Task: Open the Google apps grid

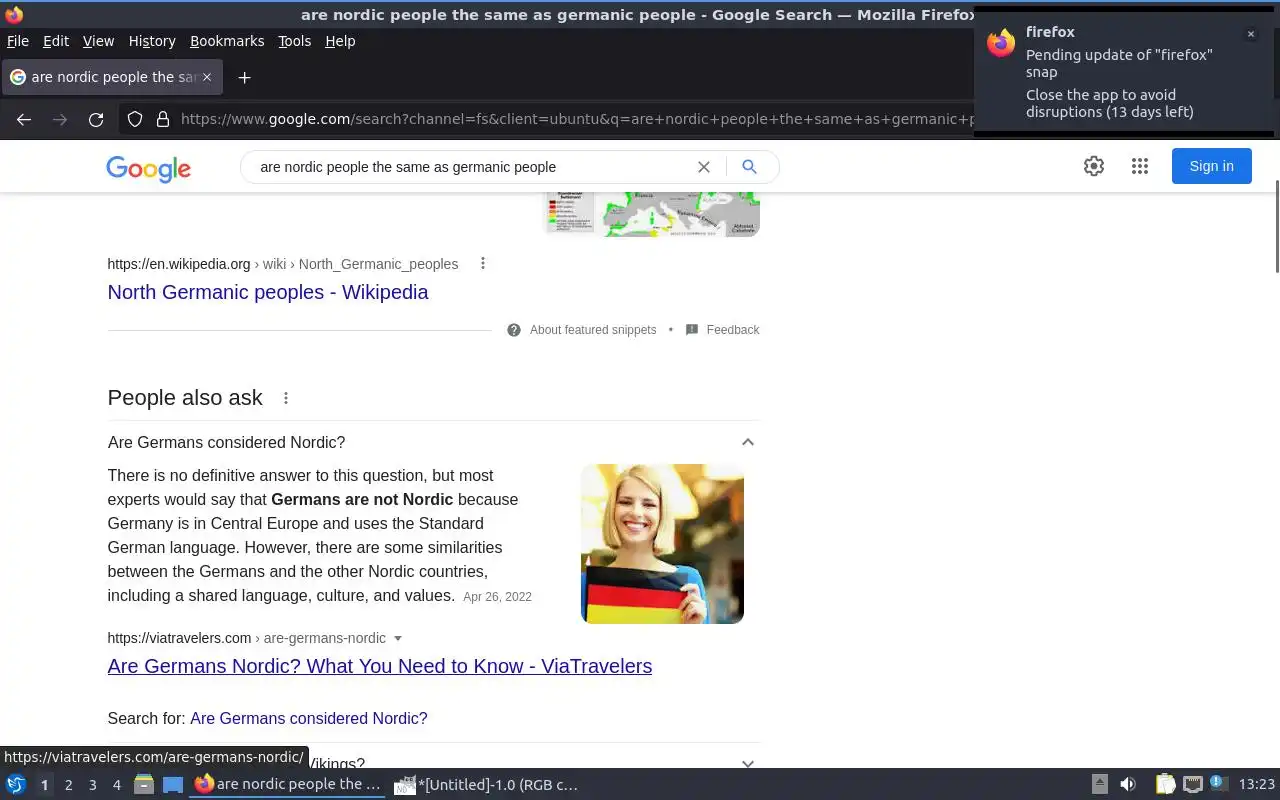Action: [x=1140, y=166]
